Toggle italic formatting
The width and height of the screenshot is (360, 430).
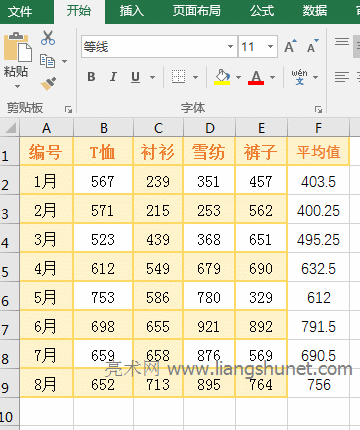tap(113, 77)
